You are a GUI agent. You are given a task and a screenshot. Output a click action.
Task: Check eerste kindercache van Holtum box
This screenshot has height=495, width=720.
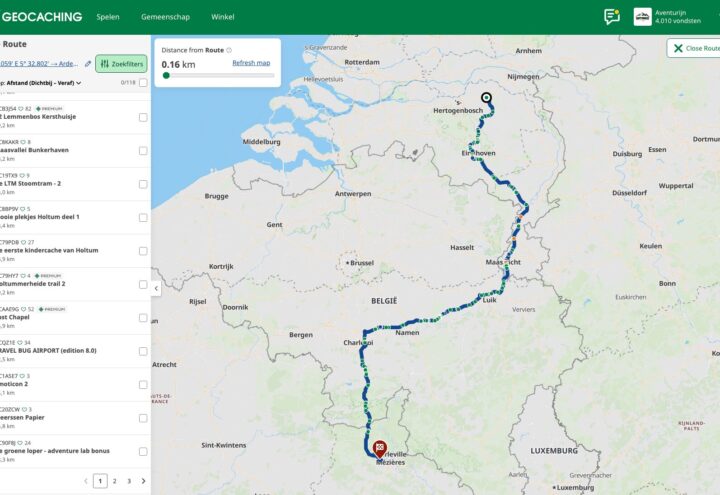[x=143, y=251]
